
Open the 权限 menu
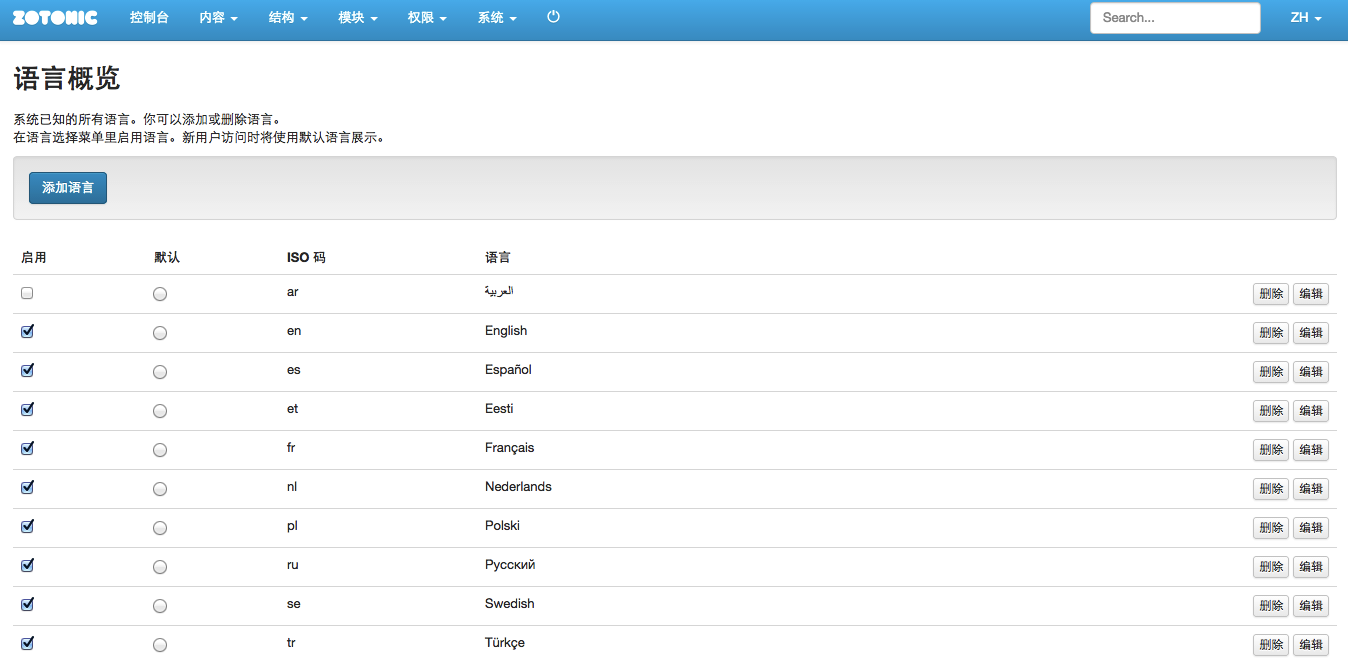(427, 18)
